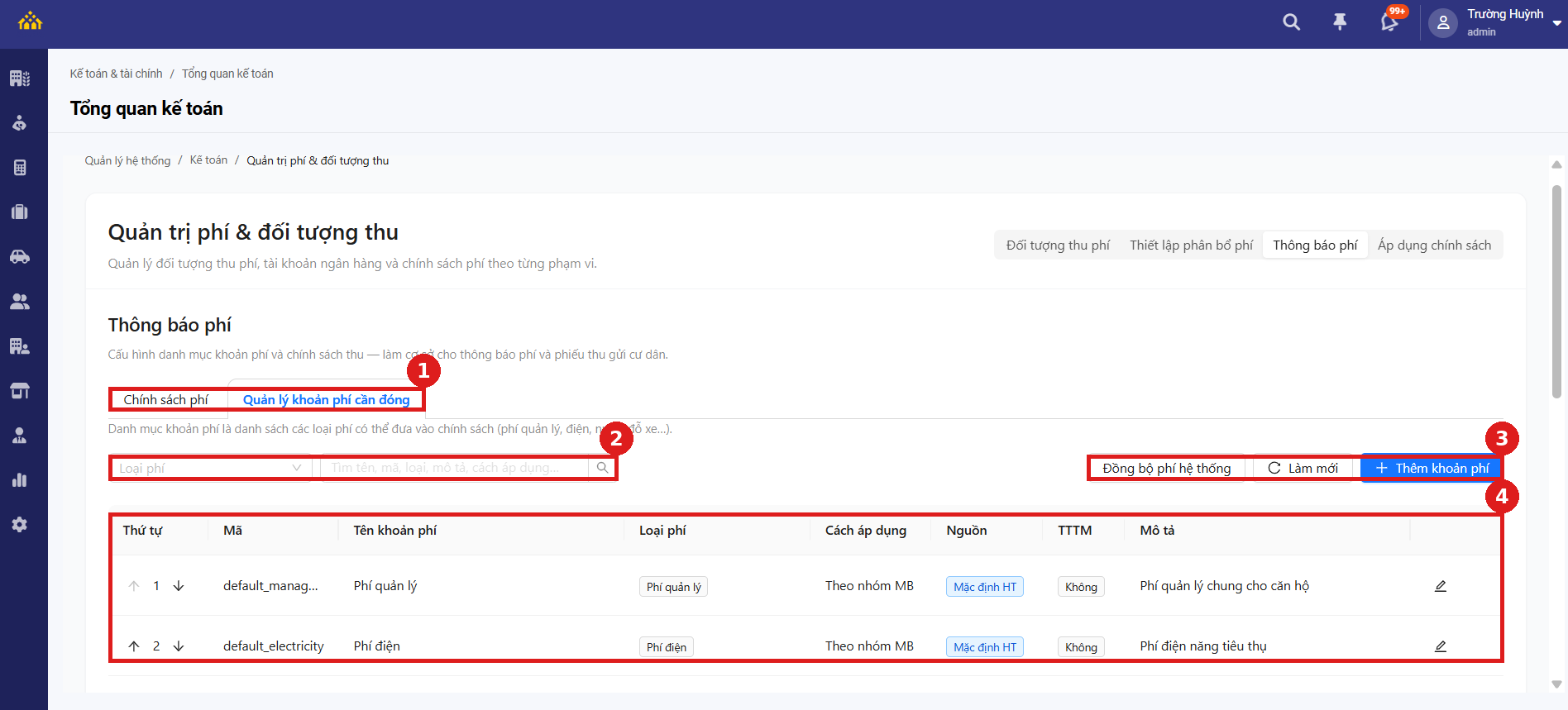Move Phí điện up with arrow
Screen dimensions: 1568x710
click(x=134, y=646)
